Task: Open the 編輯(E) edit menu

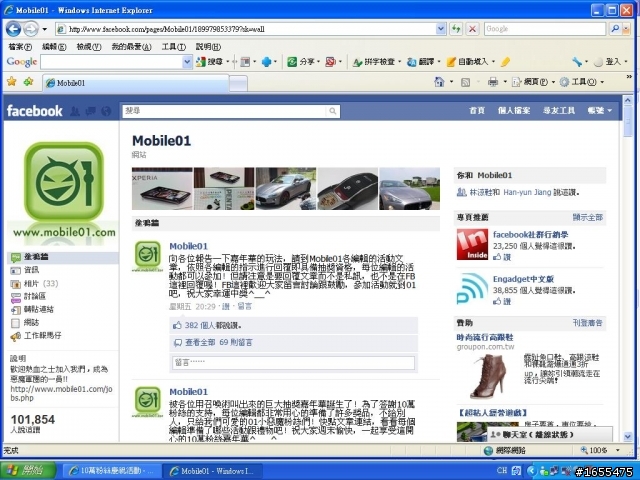Action: [54, 47]
